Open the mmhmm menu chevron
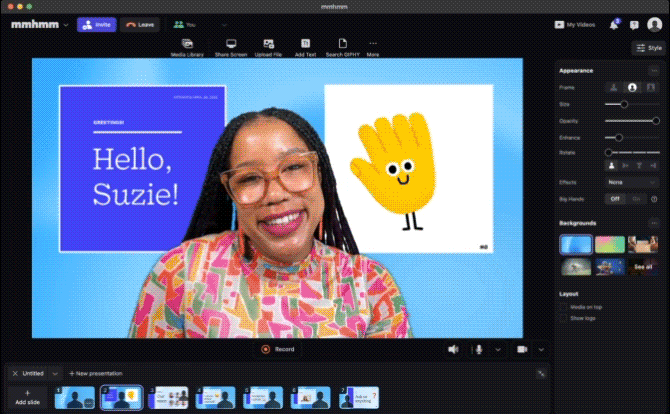 click(66, 25)
